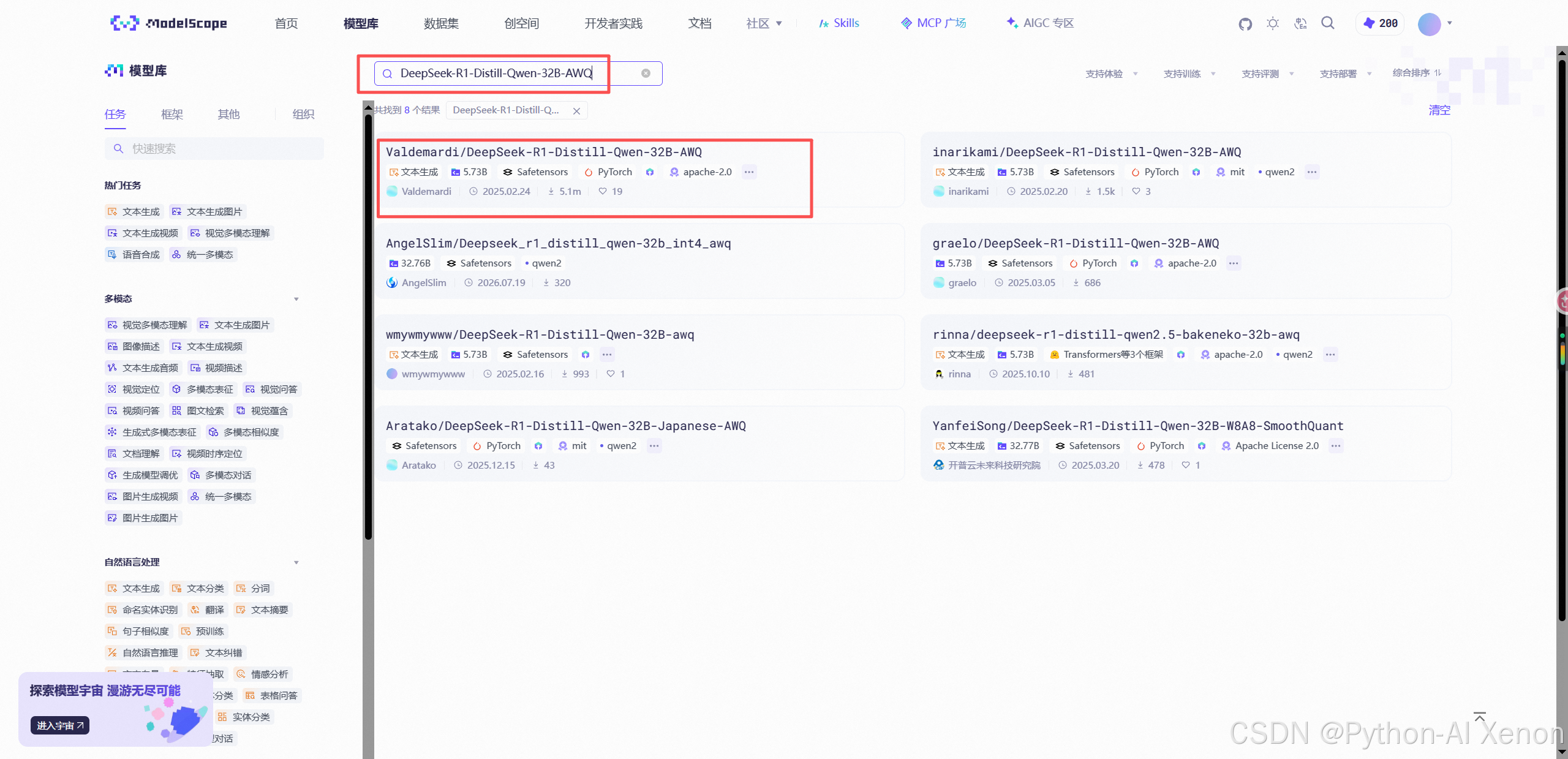Click the more tags icon on inarikami card
The height and width of the screenshot is (759, 1568).
1311,172
